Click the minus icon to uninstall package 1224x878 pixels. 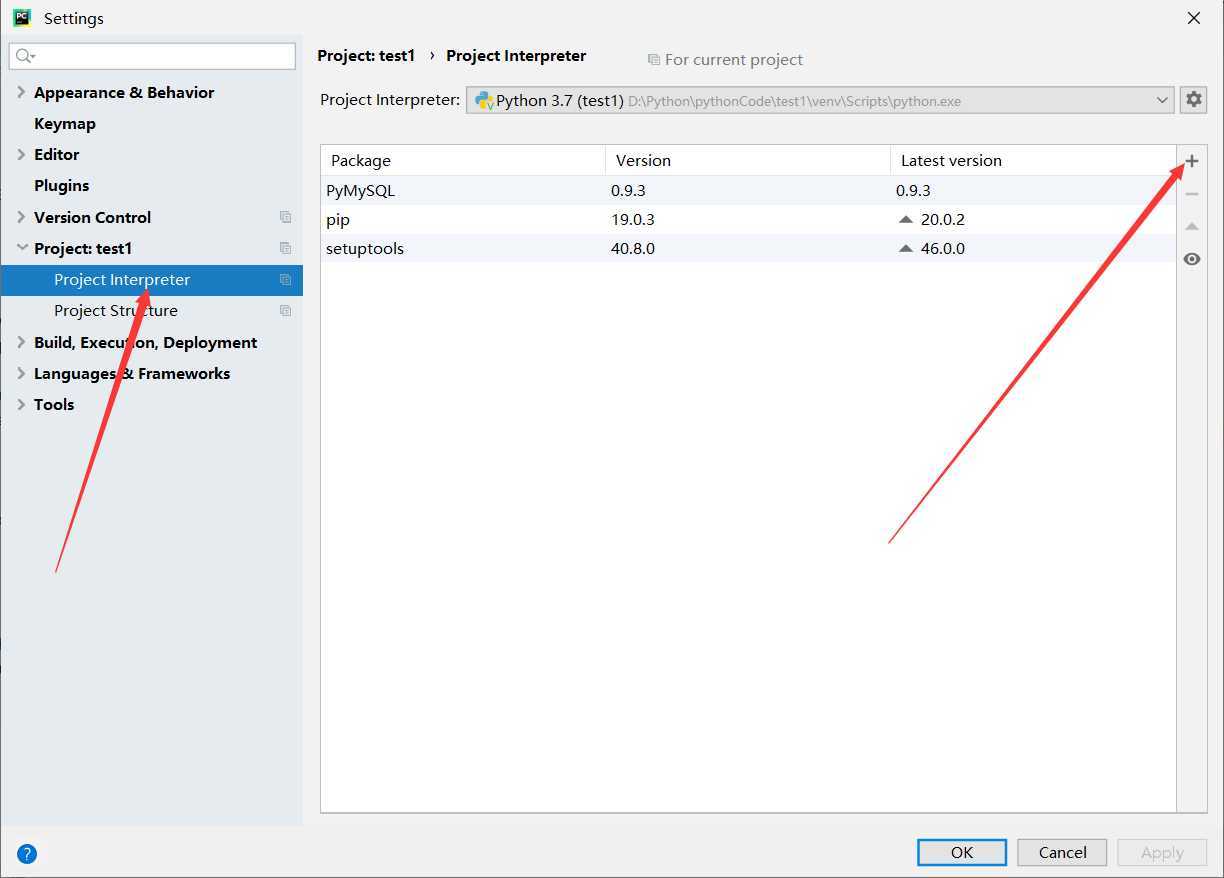(x=1192, y=194)
